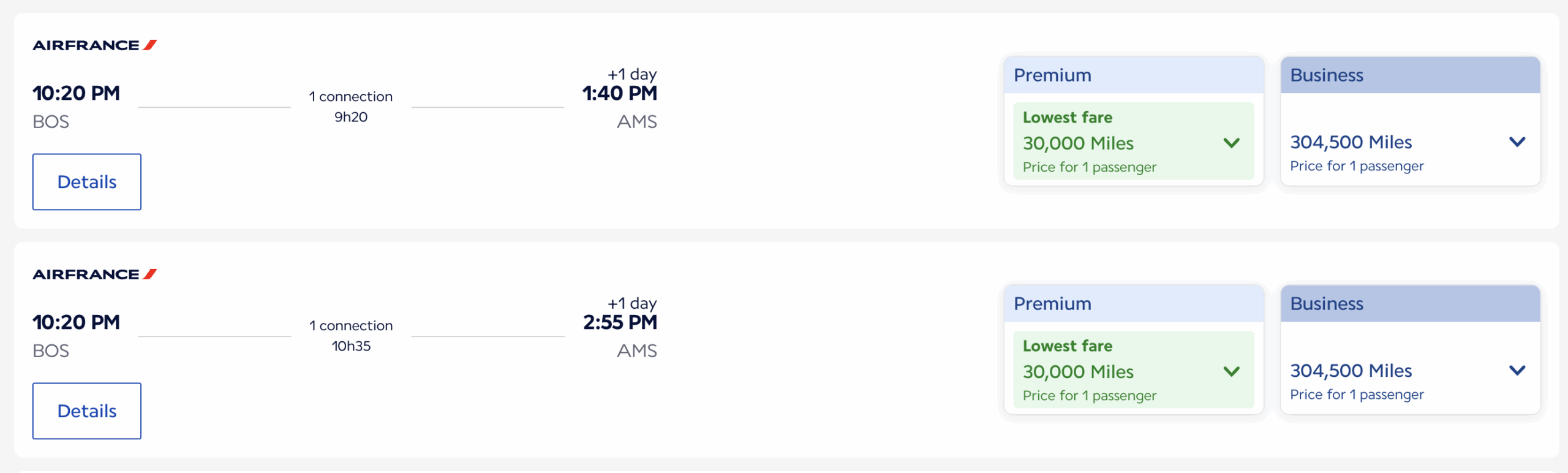Open Details for the 10h35 flight
1568x473 pixels.
pos(87,411)
